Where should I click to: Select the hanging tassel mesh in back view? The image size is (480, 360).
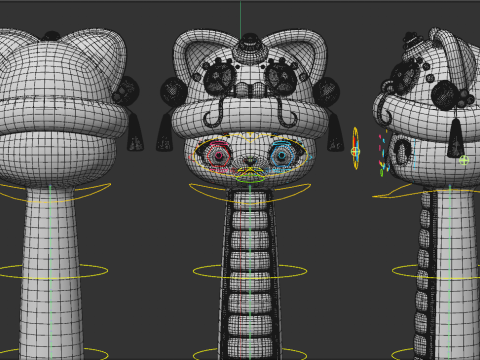[x=135, y=133]
